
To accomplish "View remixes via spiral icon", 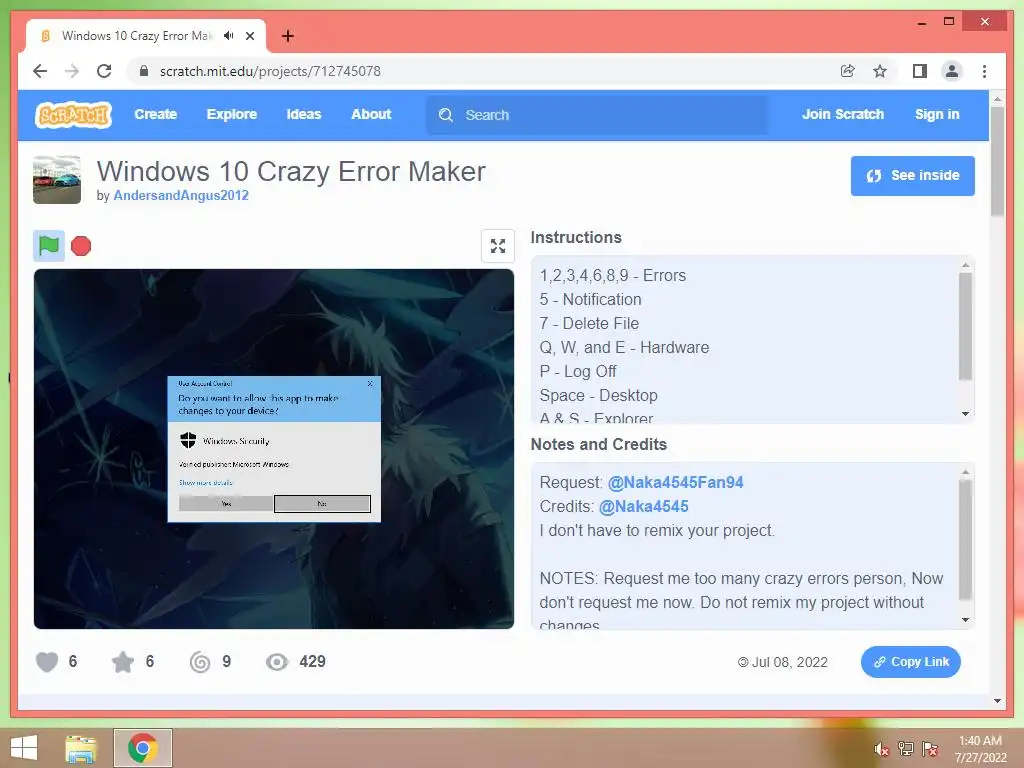I will (x=200, y=662).
